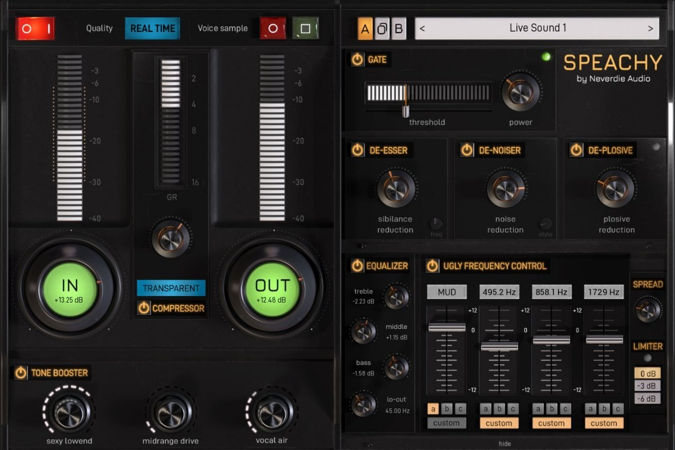Click the Transparent compressor mode button
The image size is (675, 450).
point(171,288)
